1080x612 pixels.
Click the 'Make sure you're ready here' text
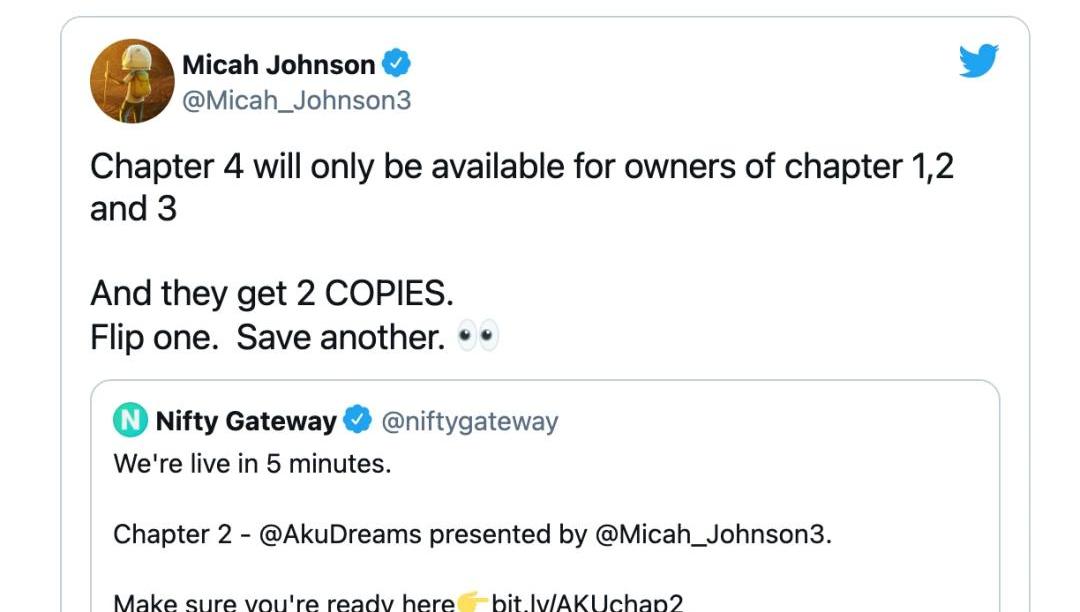click(284, 602)
